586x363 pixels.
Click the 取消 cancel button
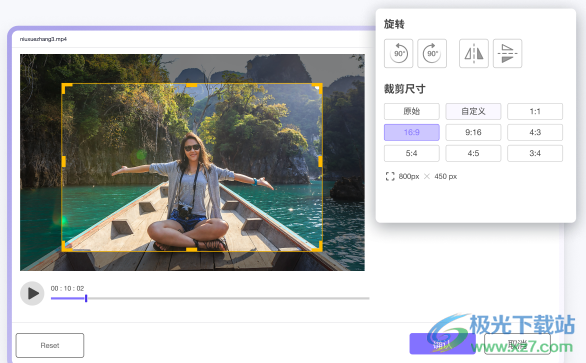pyautogui.click(x=517, y=344)
